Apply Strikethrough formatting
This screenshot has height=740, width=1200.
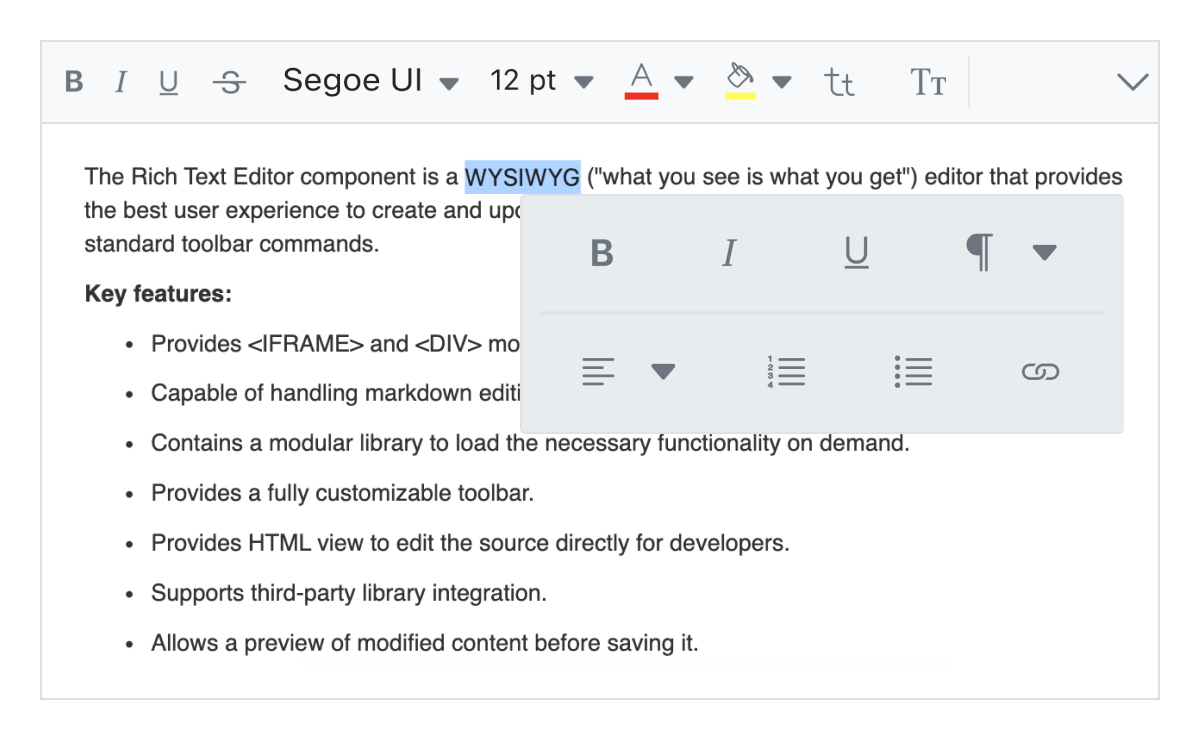tap(229, 82)
